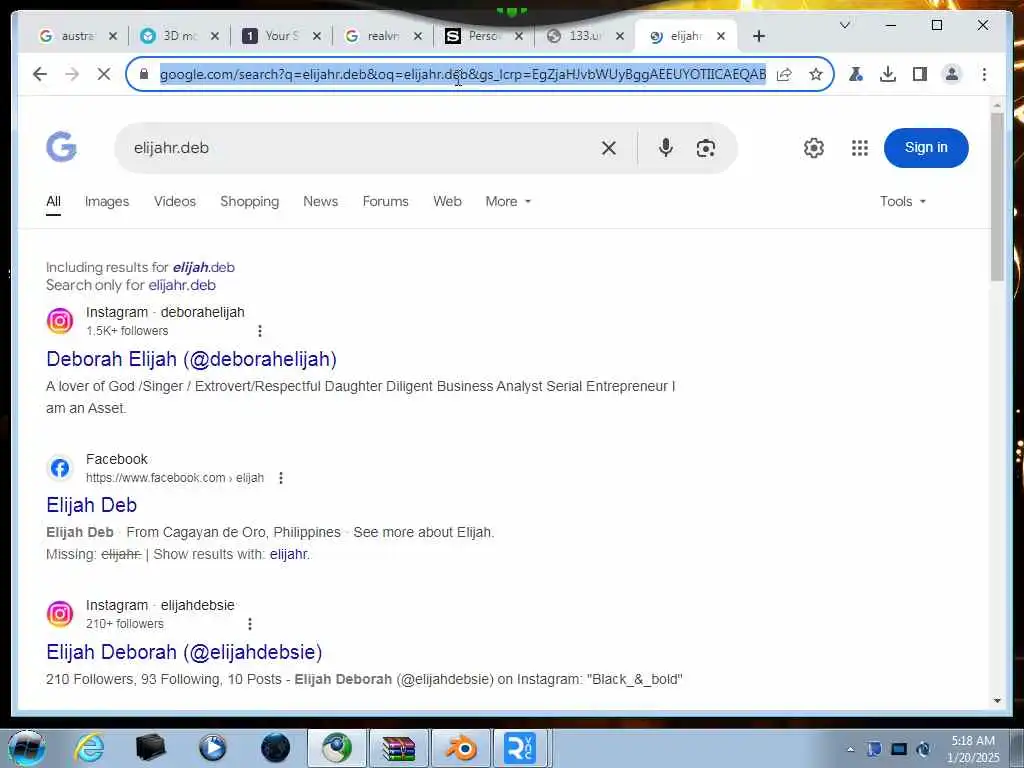Open the Chrome profile avatar

(x=952, y=74)
